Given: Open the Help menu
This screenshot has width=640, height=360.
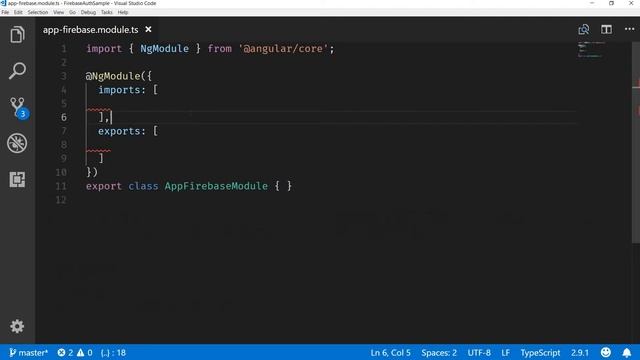Looking at the screenshot, I should click(x=122, y=12).
